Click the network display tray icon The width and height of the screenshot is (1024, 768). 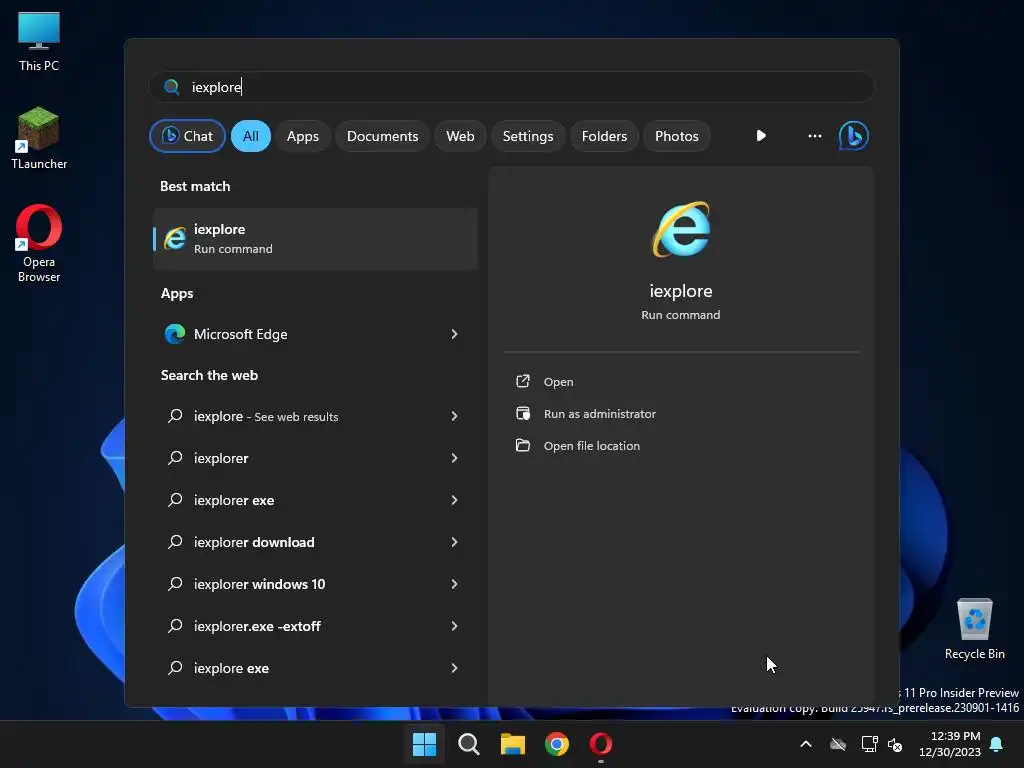[869, 744]
